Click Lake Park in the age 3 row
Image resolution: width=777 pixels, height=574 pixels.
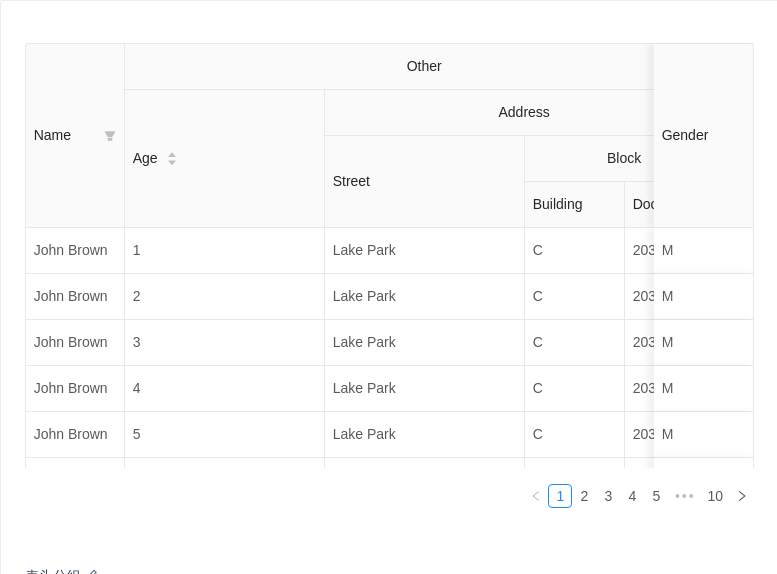364,343
